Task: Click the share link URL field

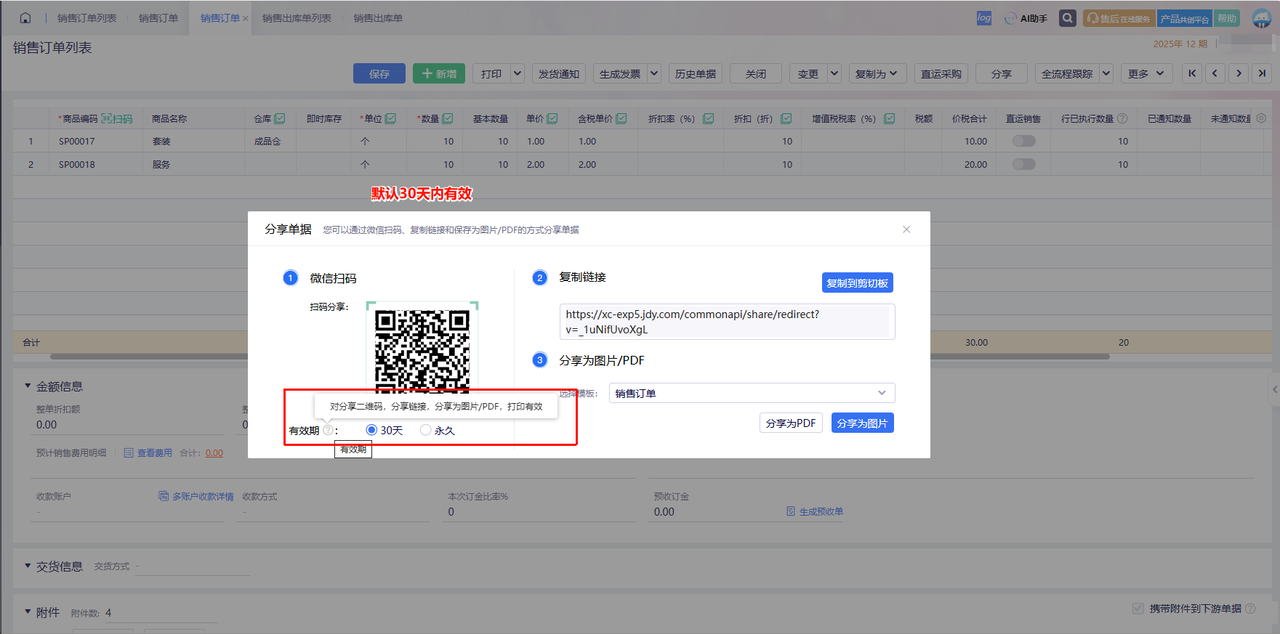Action: [x=727, y=322]
